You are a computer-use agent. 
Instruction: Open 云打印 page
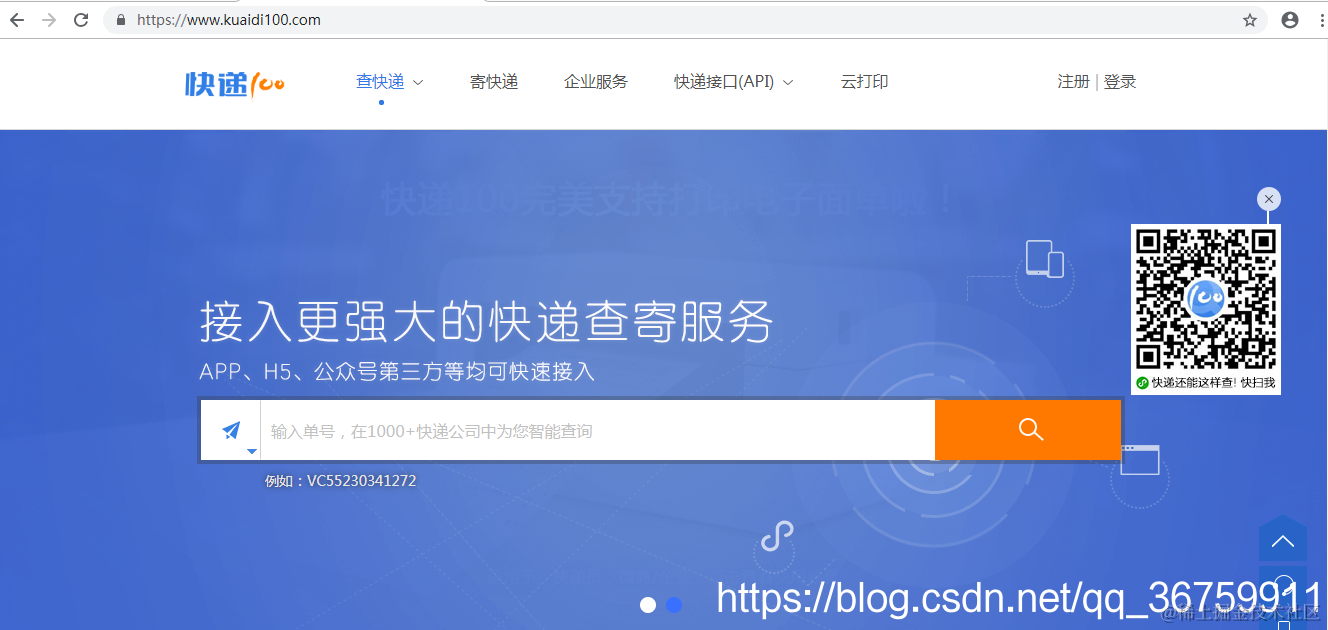coord(865,82)
